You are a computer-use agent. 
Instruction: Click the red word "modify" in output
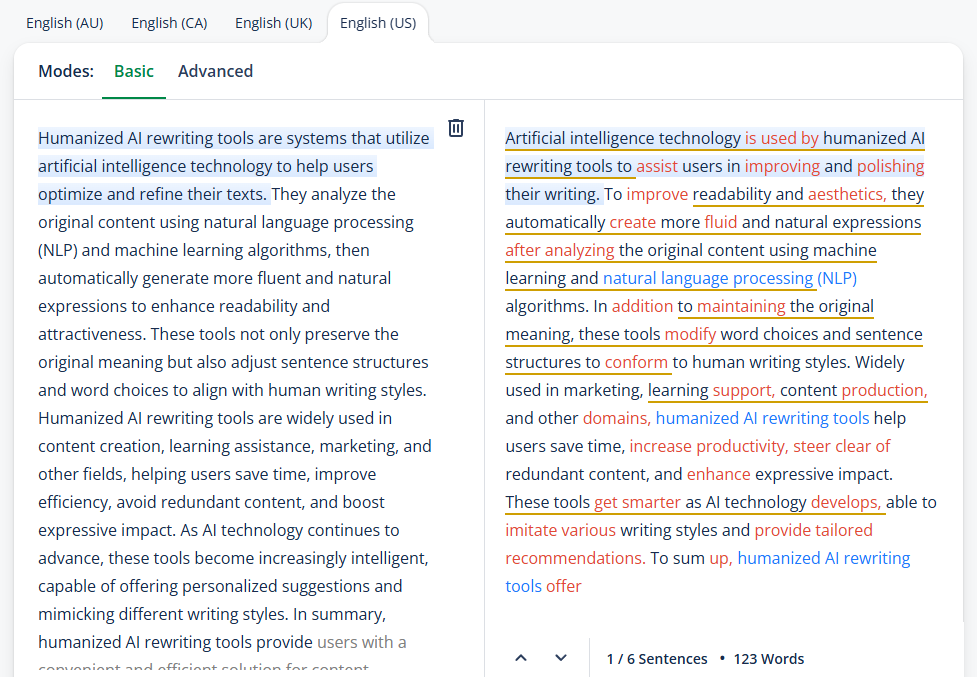[x=690, y=334]
